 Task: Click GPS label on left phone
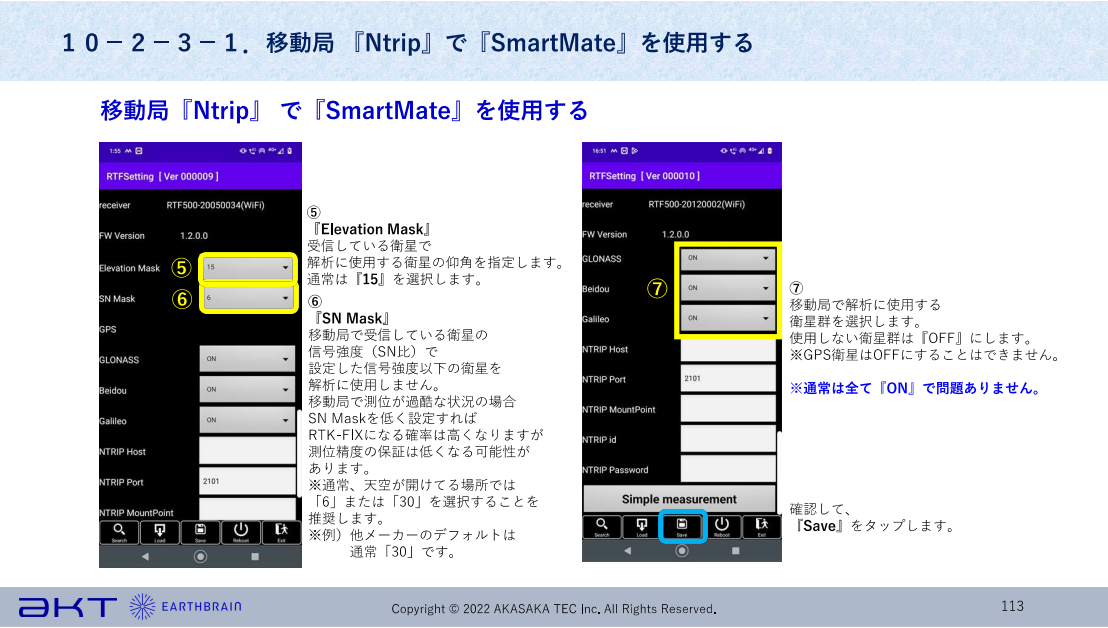click(x=107, y=329)
